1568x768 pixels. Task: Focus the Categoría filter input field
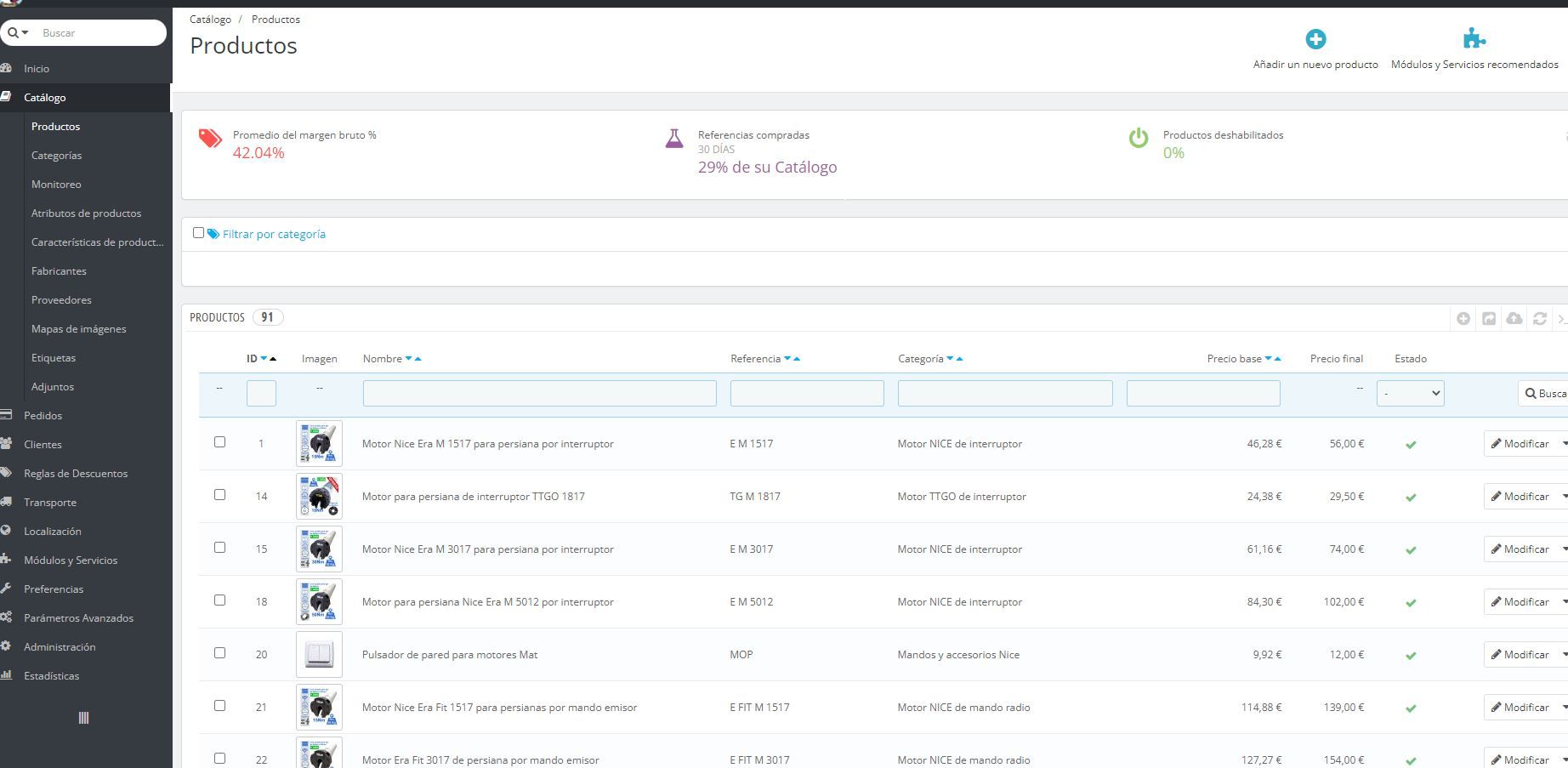[x=1005, y=393]
